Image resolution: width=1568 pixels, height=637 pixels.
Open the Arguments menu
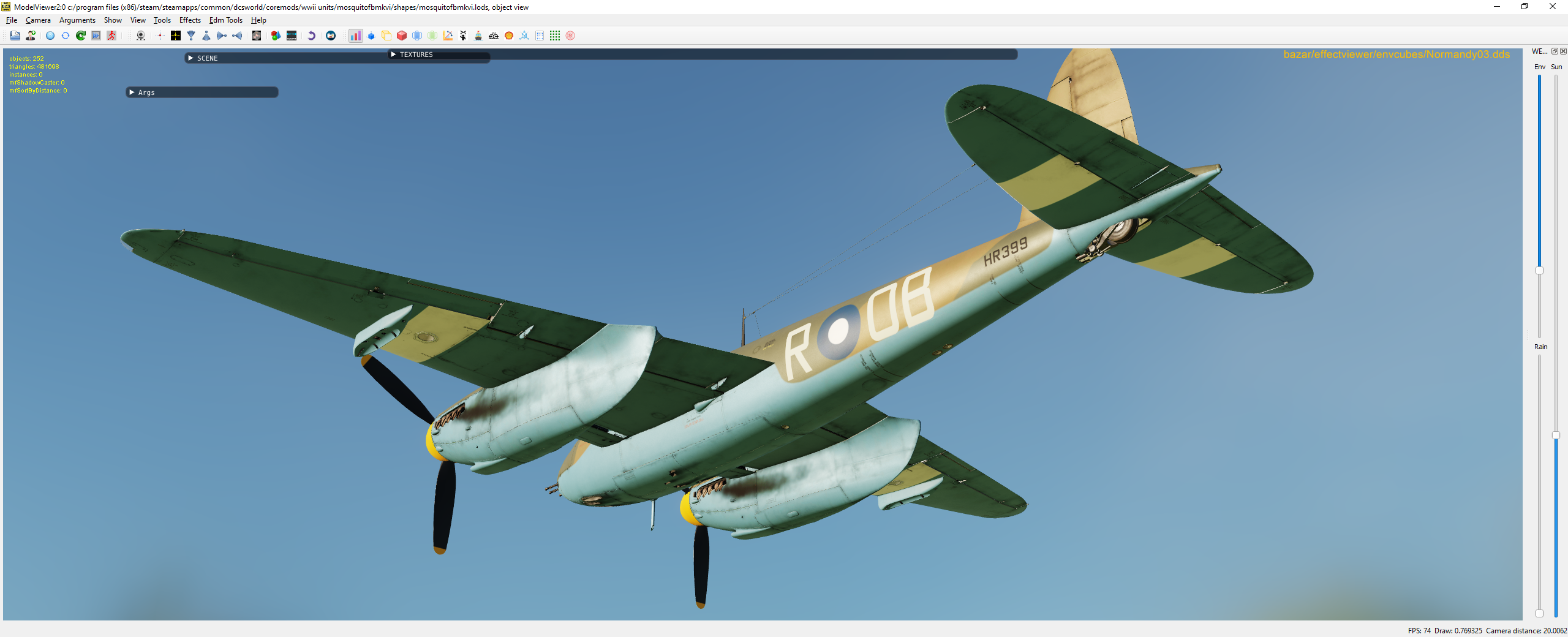coord(77,20)
